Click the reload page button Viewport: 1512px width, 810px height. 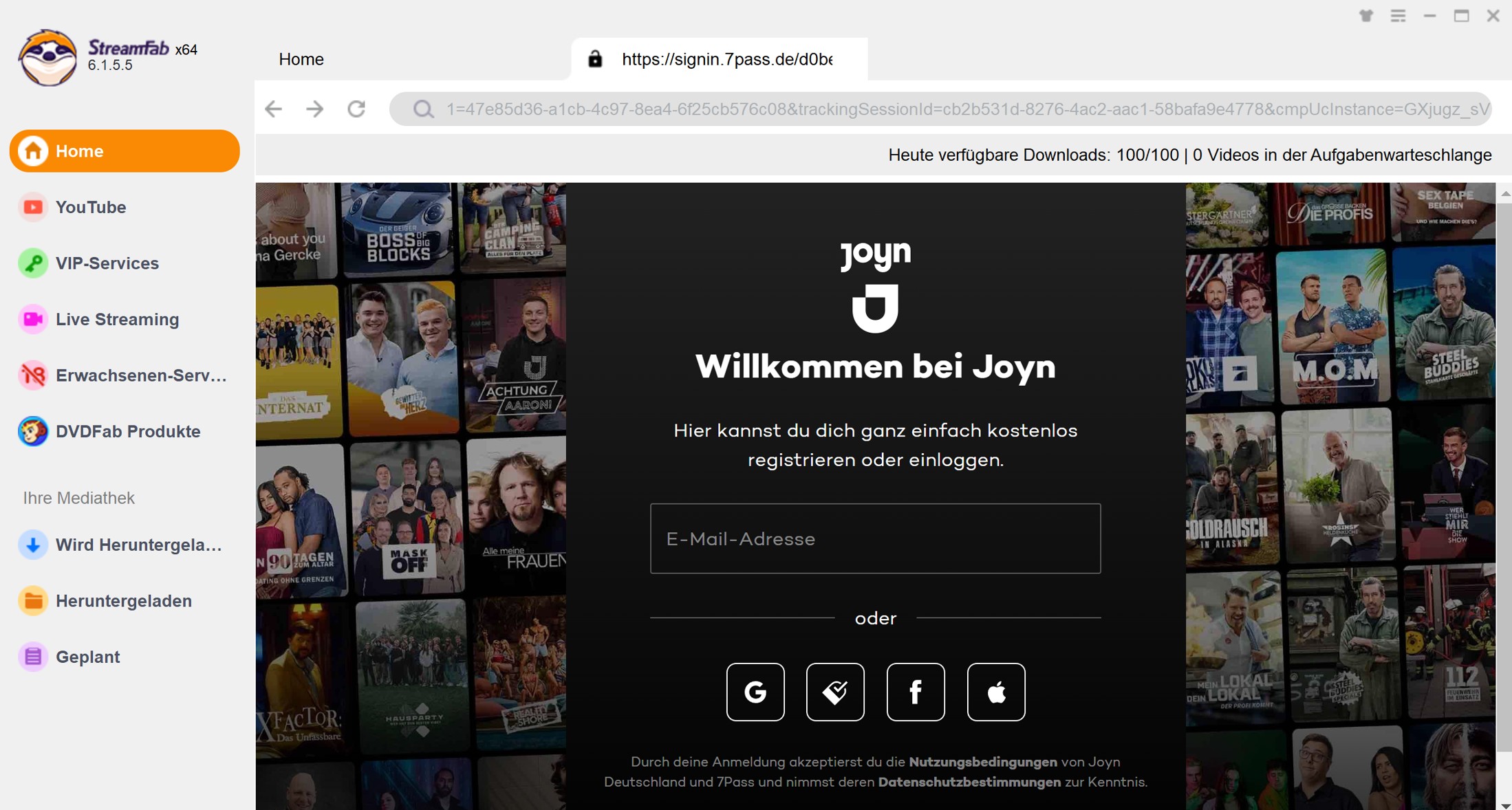(357, 109)
